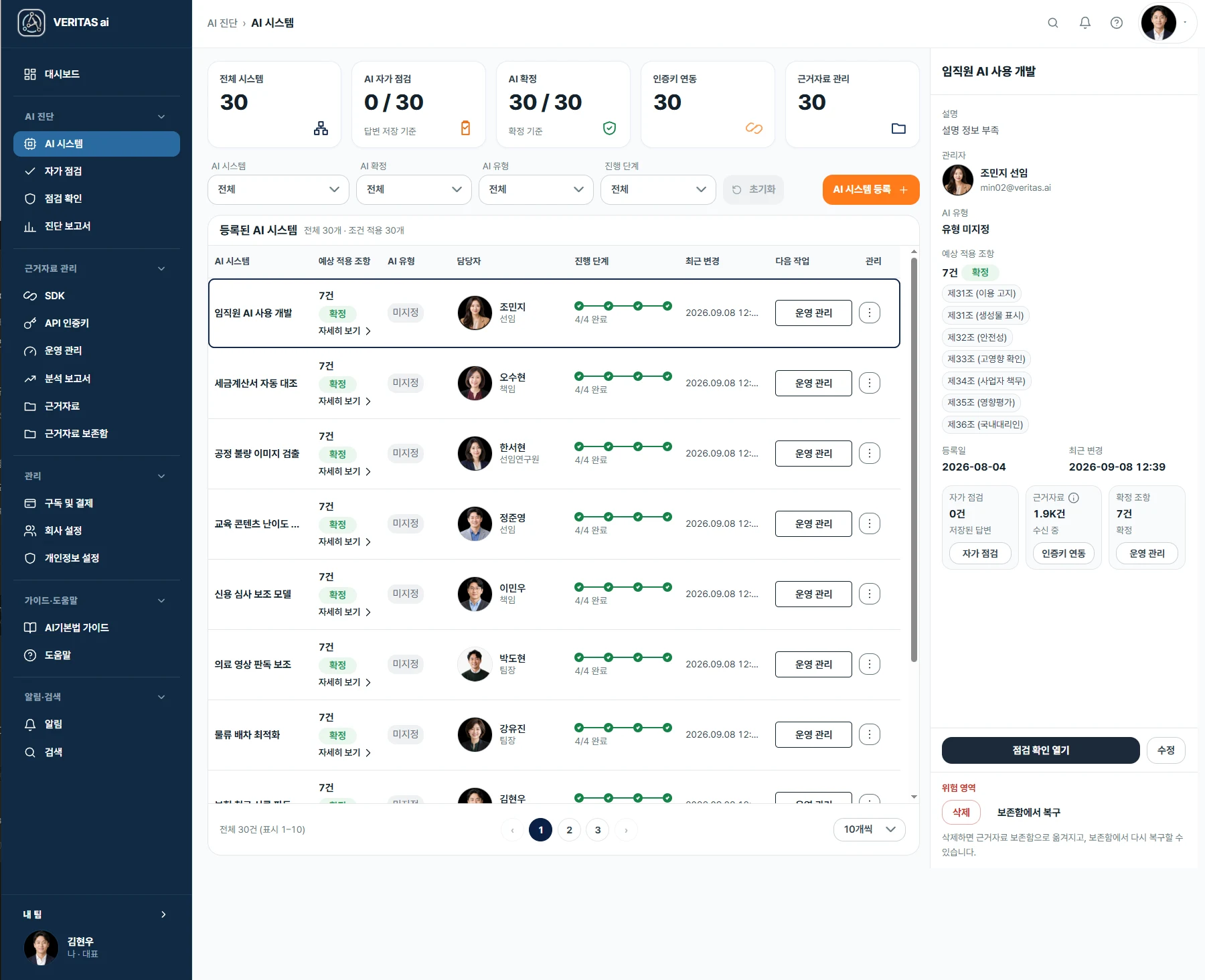Viewport: 1205px width, 980px height.
Task: Click the 운영 관리 gauge icon in sidebar
Action: [30, 351]
